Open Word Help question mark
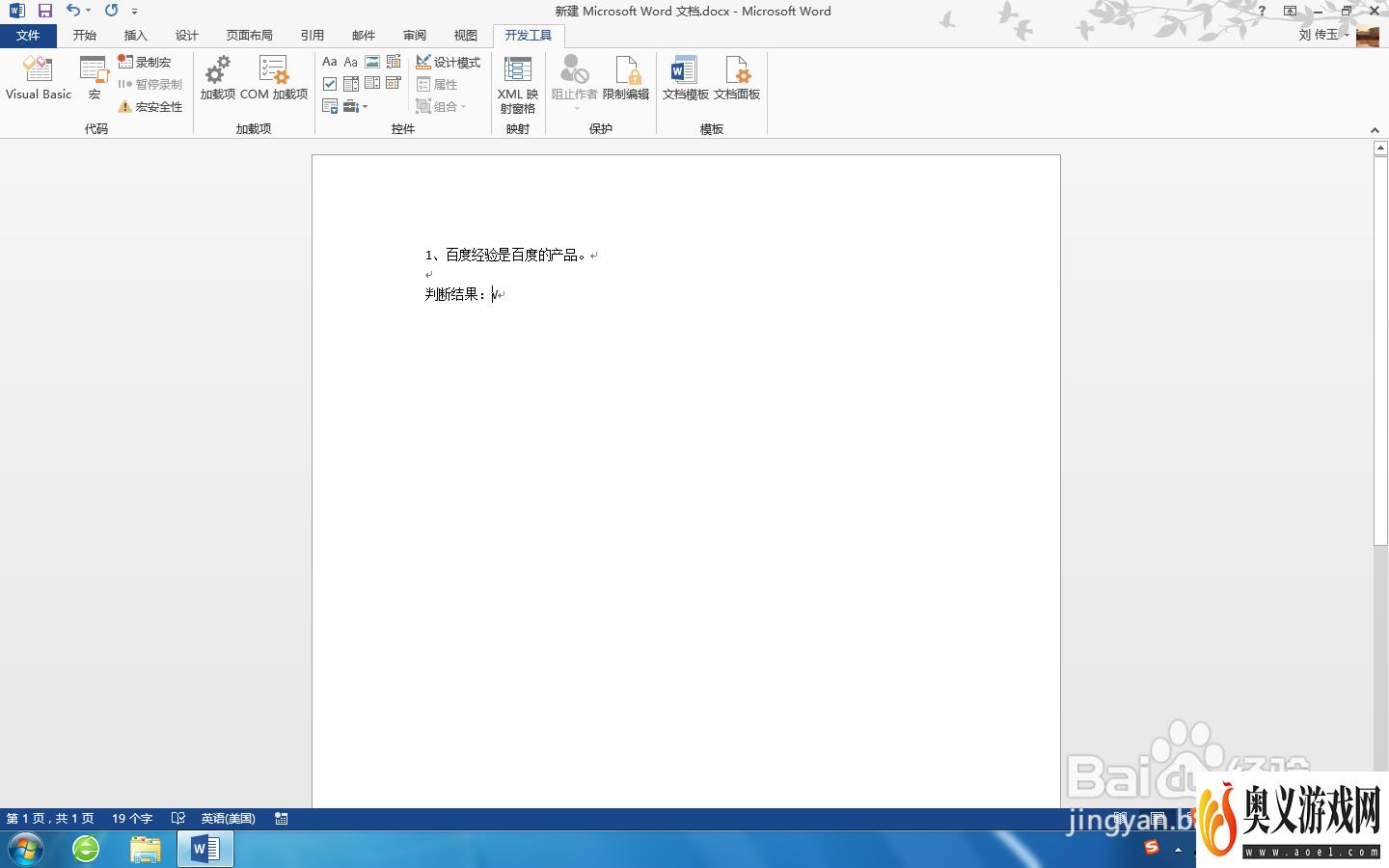Viewport: 1389px width, 868px height. tap(1262, 11)
